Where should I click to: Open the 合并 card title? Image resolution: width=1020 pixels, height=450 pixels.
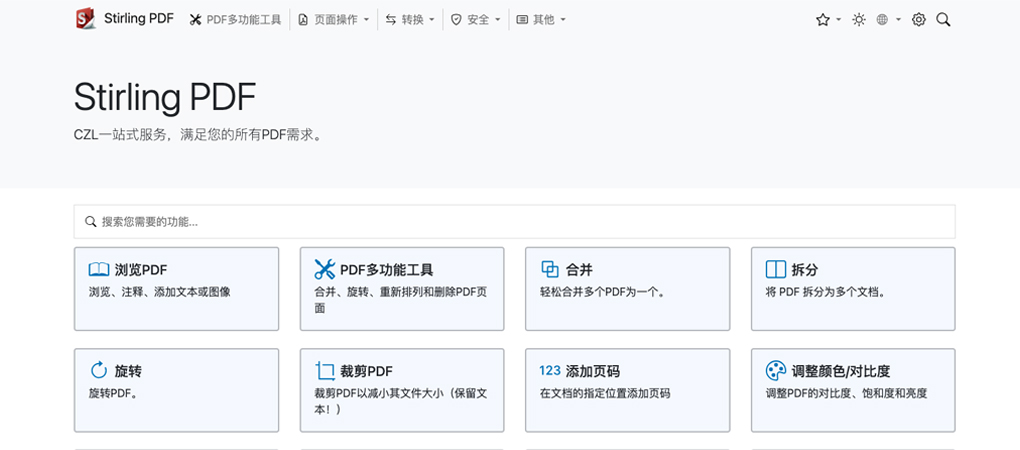pos(579,270)
